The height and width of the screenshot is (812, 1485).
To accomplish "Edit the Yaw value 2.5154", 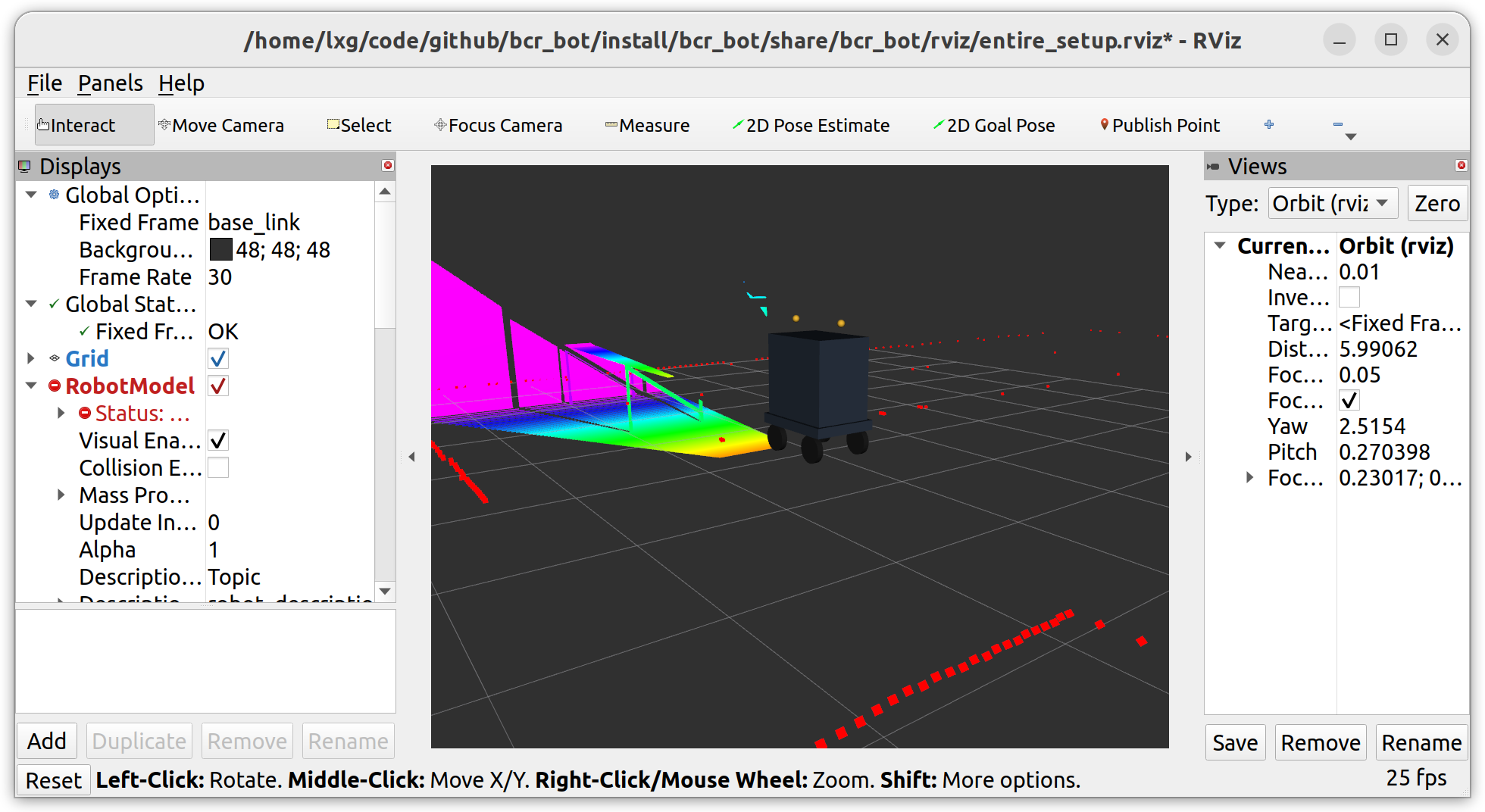I will [x=1402, y=426].
